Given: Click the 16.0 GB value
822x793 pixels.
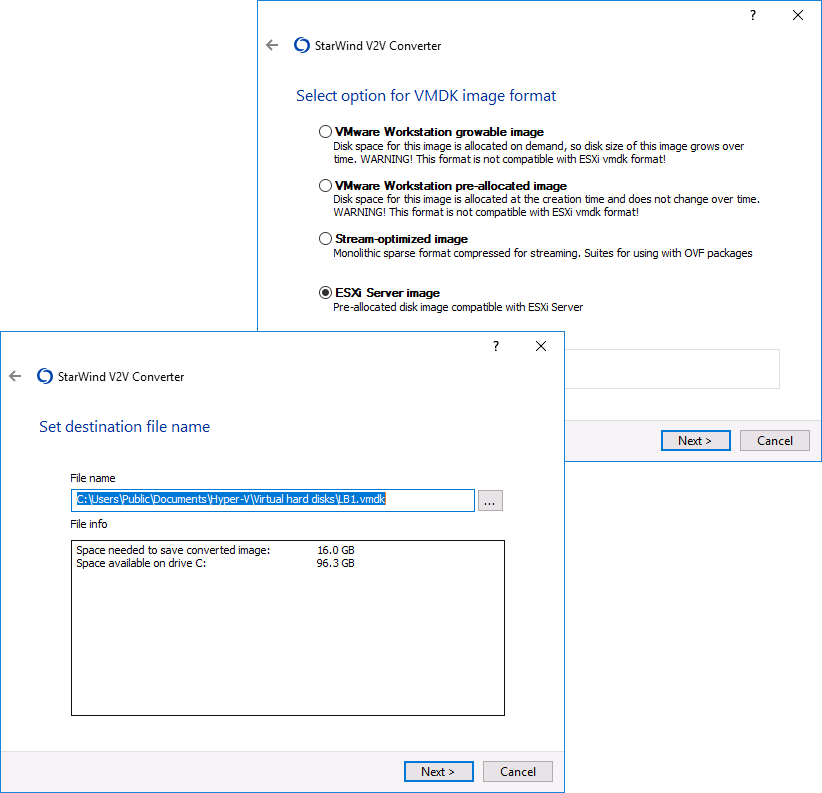Looking at the screenshot, I should point(336,550).
